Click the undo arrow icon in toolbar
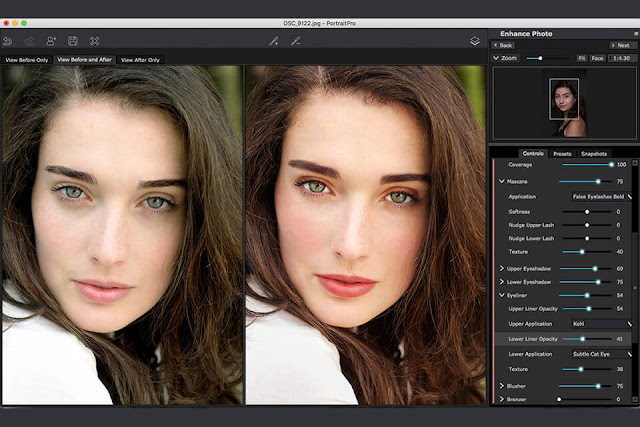Image resolution: width=640 pixels, height=427 pixels. tap(9, 41)
